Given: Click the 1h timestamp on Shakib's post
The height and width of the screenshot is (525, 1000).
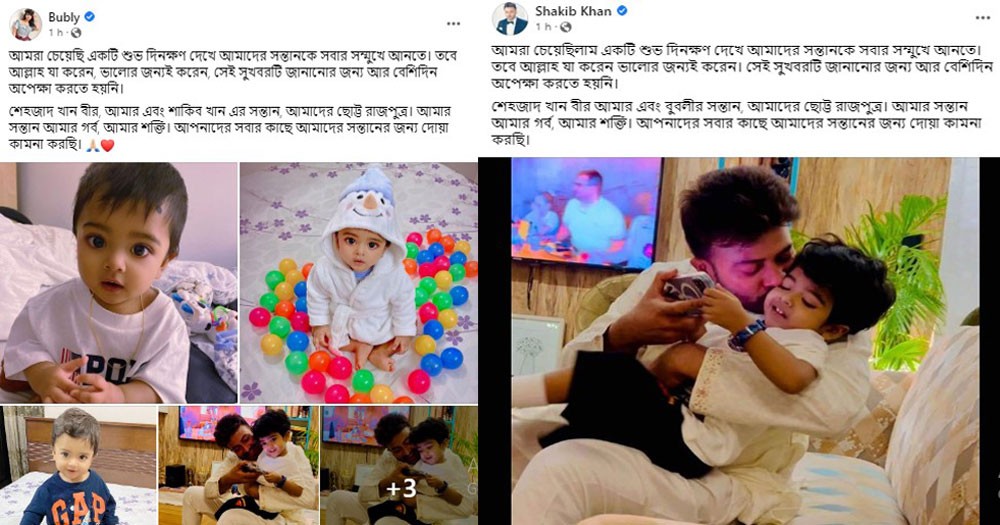Looking at the screenshot, I should [543, 27].
